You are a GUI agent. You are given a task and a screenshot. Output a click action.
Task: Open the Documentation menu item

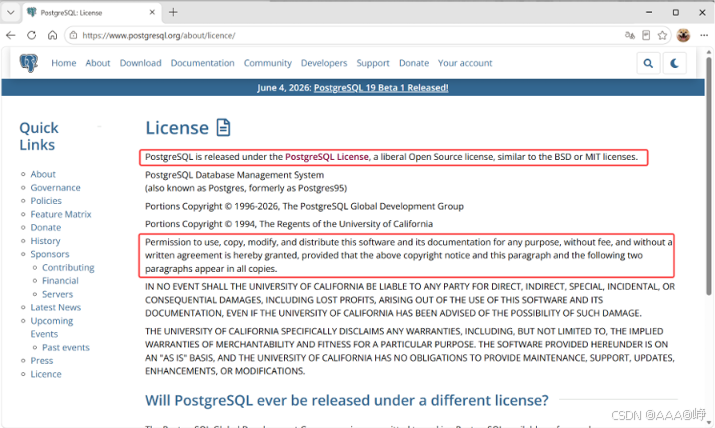tap(202, 63)
